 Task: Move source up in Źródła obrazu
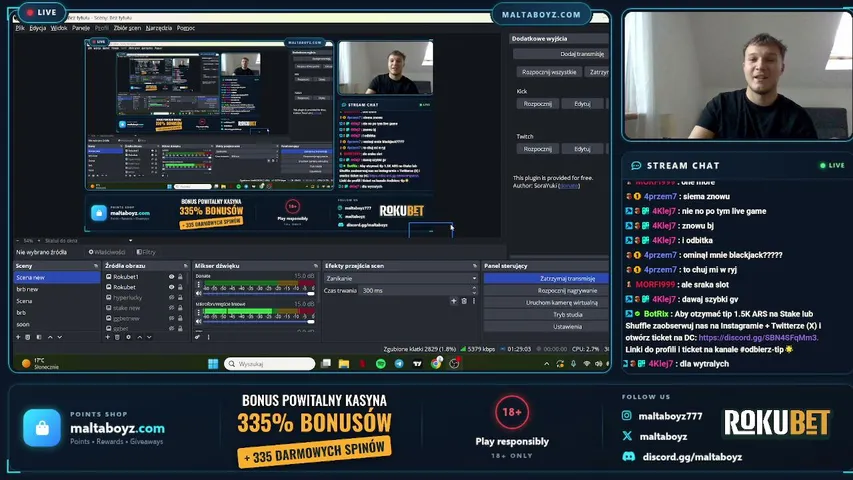(139, 337)
